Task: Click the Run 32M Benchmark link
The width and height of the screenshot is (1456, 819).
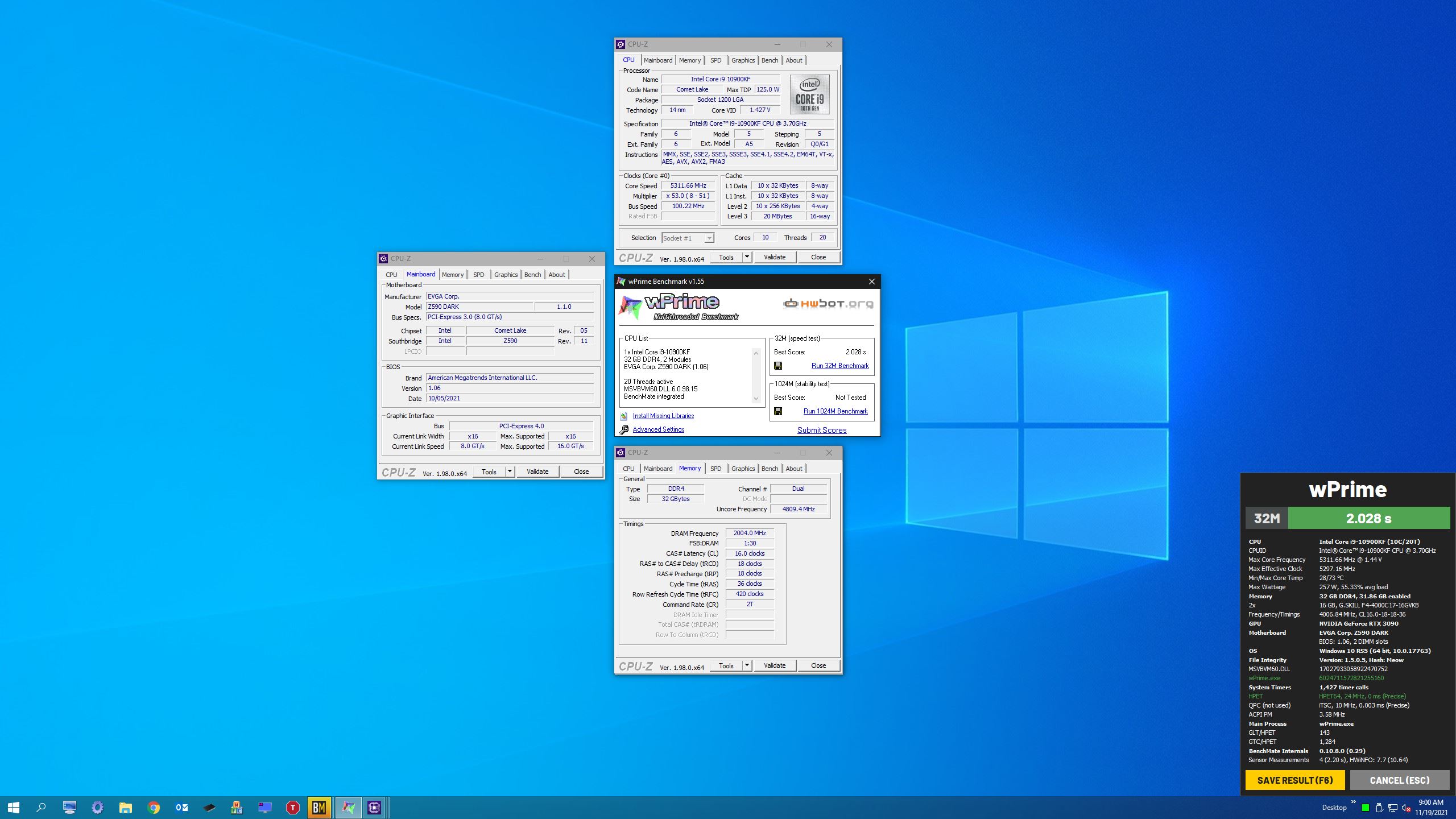Action: (839, 366)
